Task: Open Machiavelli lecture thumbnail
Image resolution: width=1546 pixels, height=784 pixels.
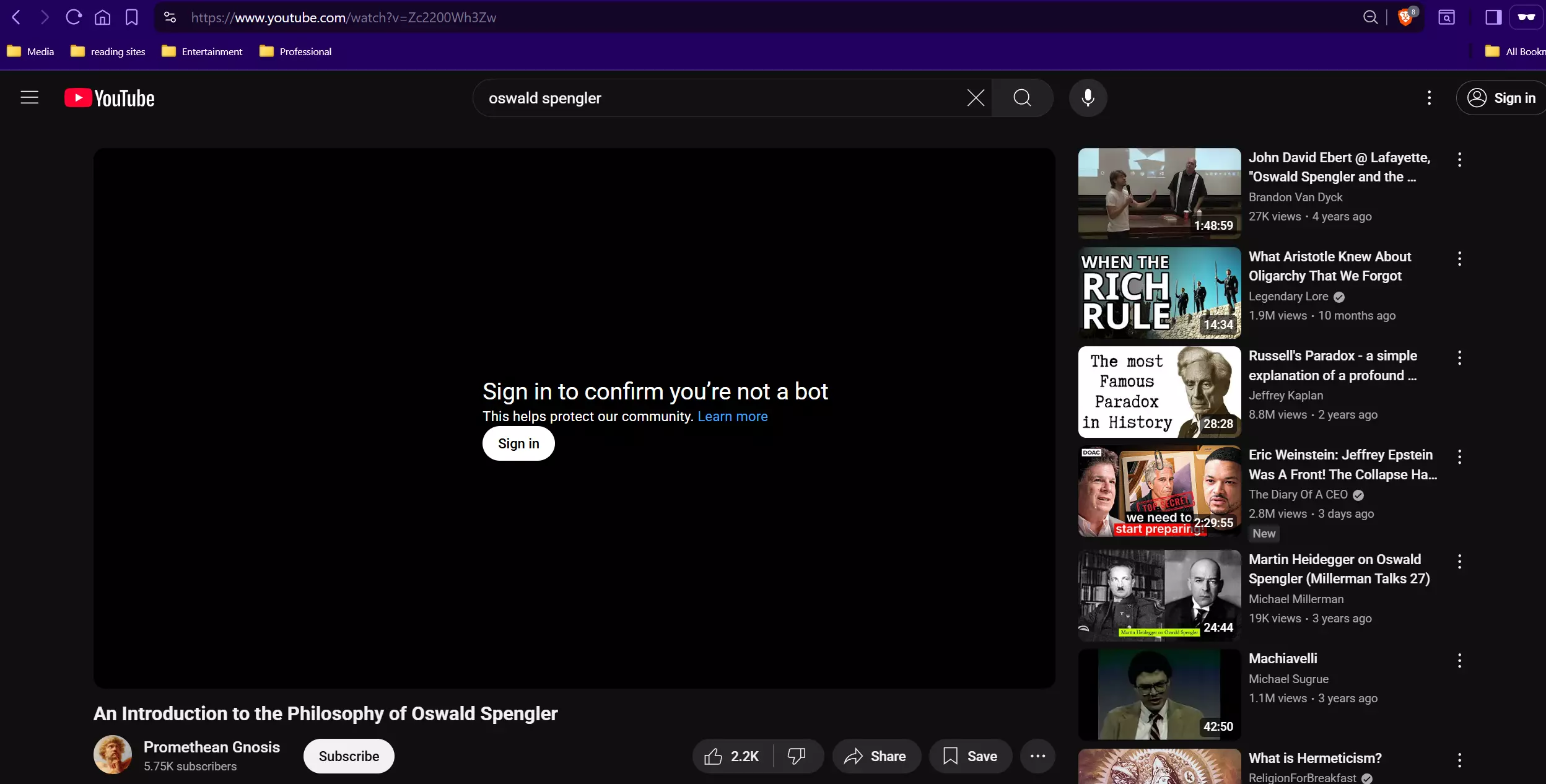Action: [1159, 694]
